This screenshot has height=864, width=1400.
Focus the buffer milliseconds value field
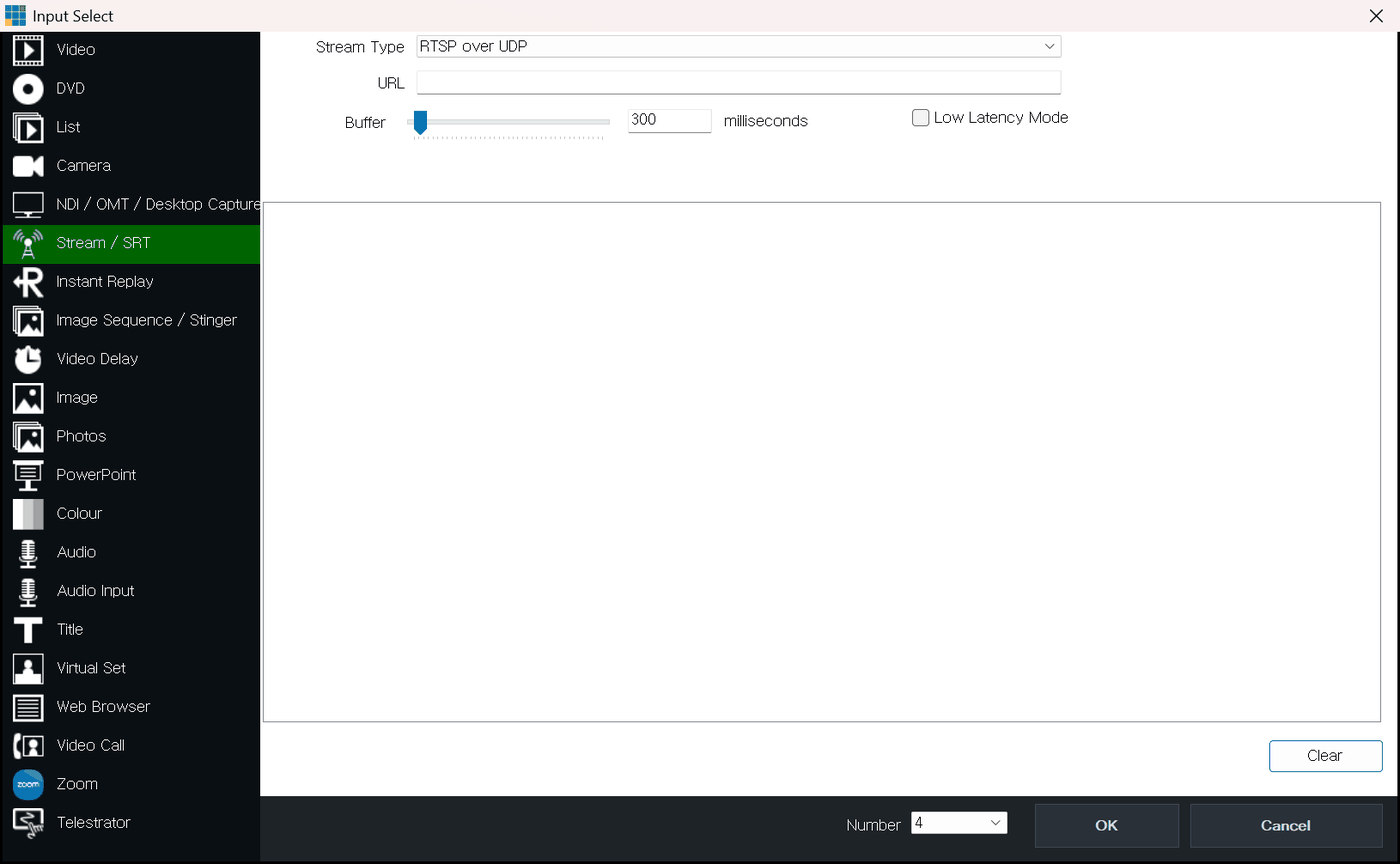coord(669,120)
